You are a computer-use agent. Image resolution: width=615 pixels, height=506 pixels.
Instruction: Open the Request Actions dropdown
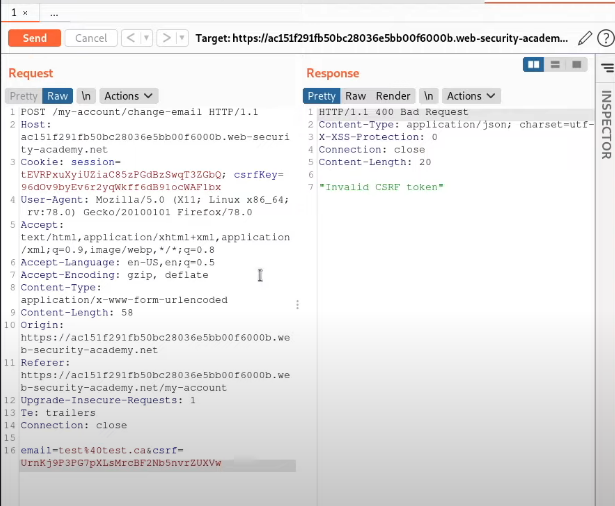point(129,96)
